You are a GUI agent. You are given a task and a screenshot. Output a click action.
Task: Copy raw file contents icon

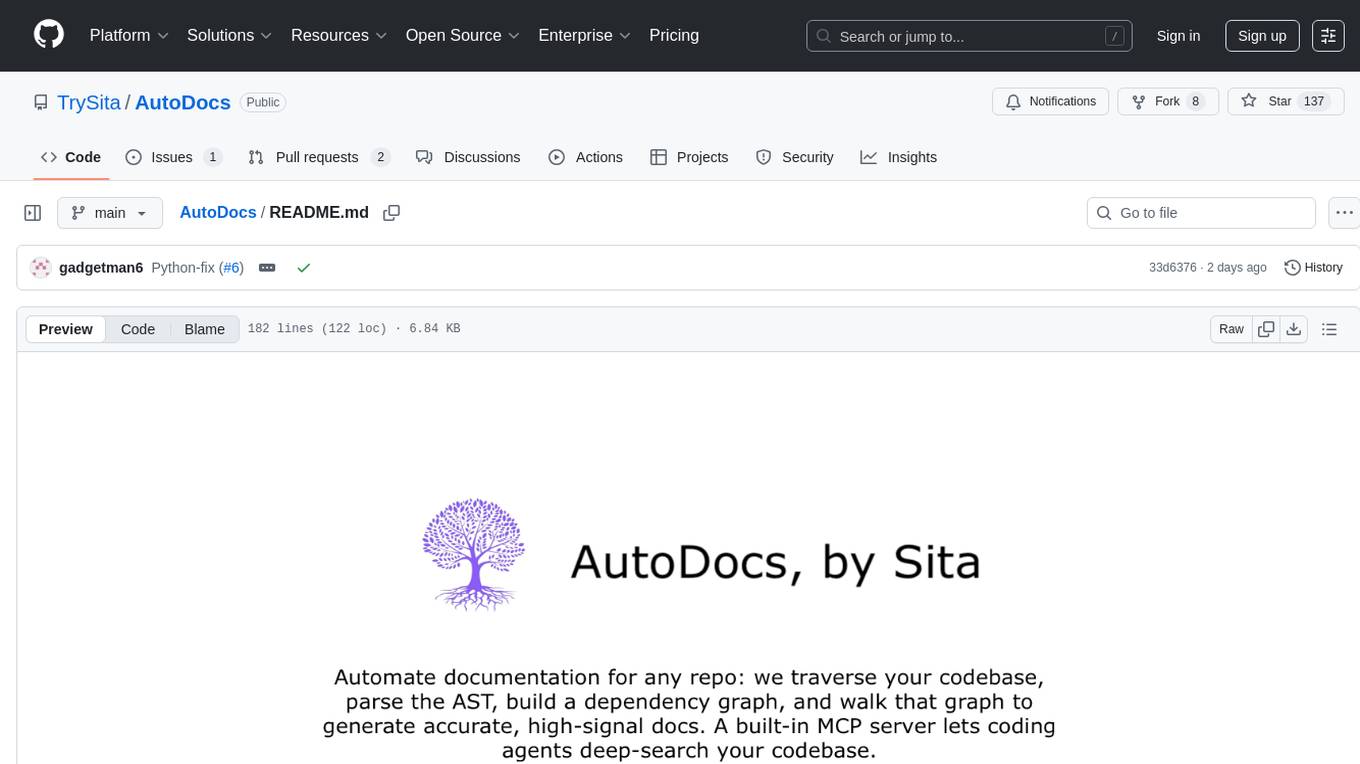tap(1267, 329)
